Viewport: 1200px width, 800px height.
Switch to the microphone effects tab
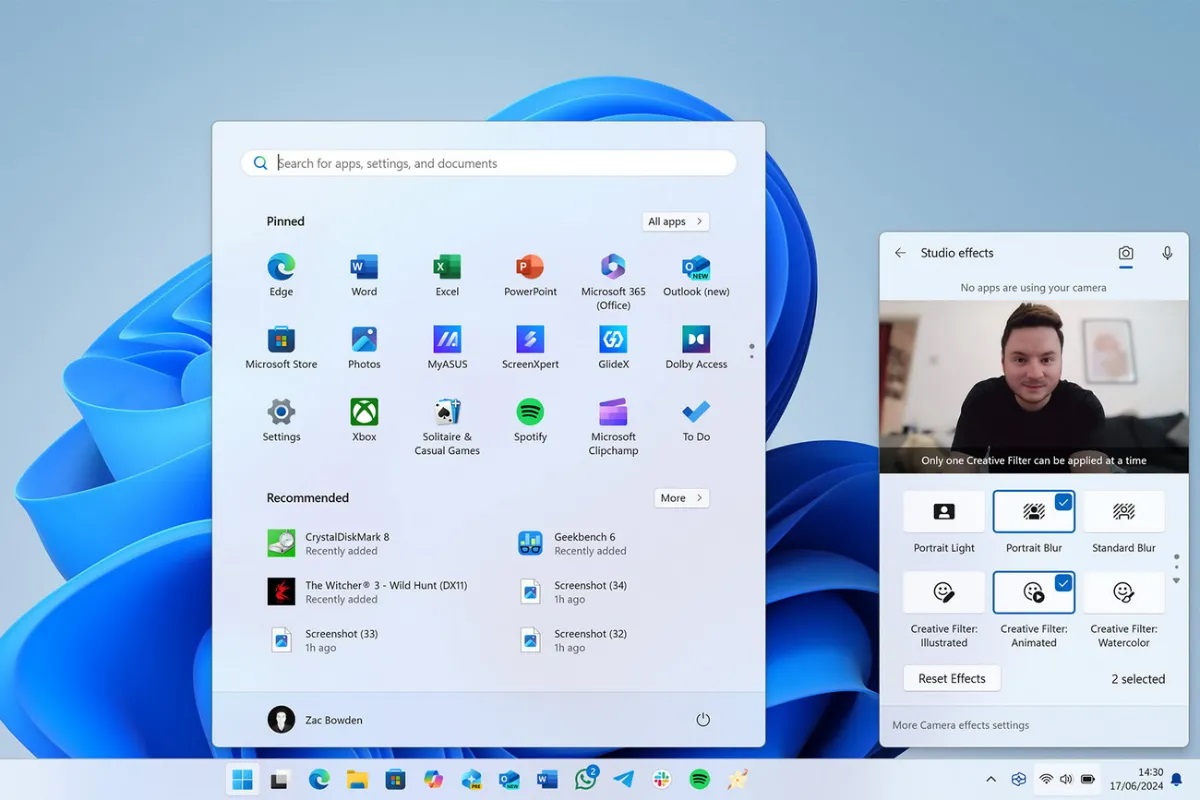click(x=1167, y=254)
